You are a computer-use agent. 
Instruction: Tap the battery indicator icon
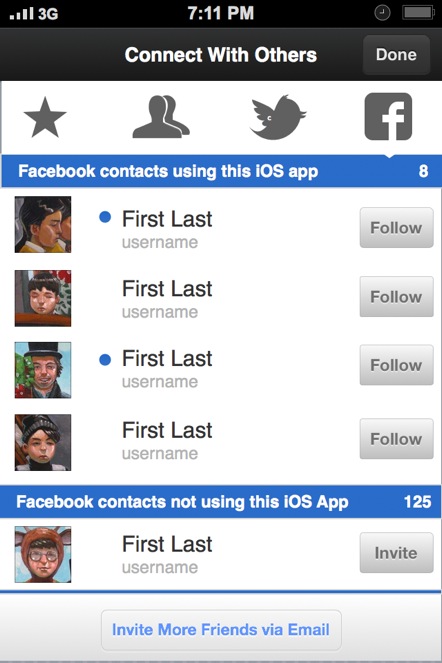418,13
